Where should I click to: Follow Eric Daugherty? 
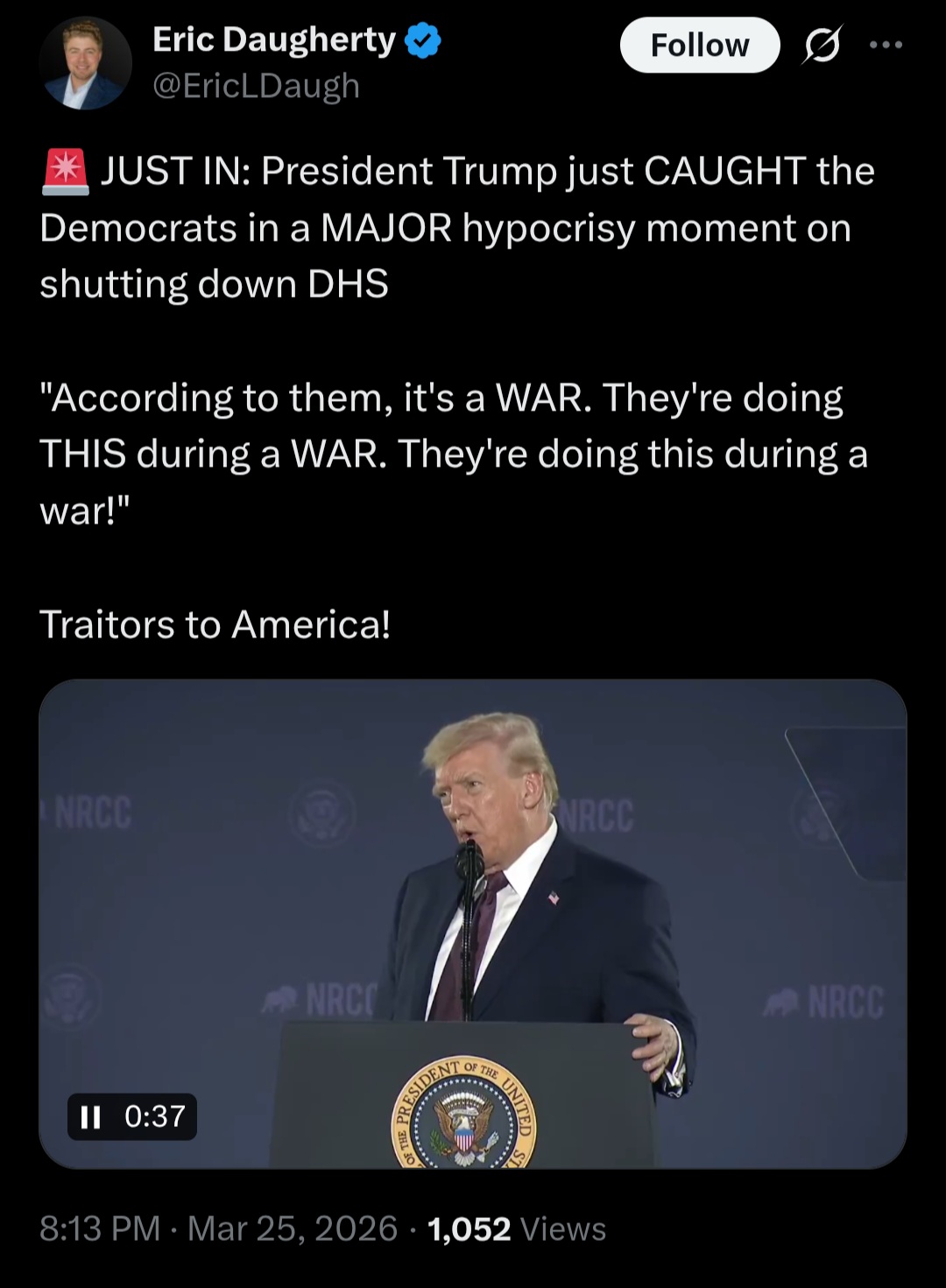pos(700,45)
